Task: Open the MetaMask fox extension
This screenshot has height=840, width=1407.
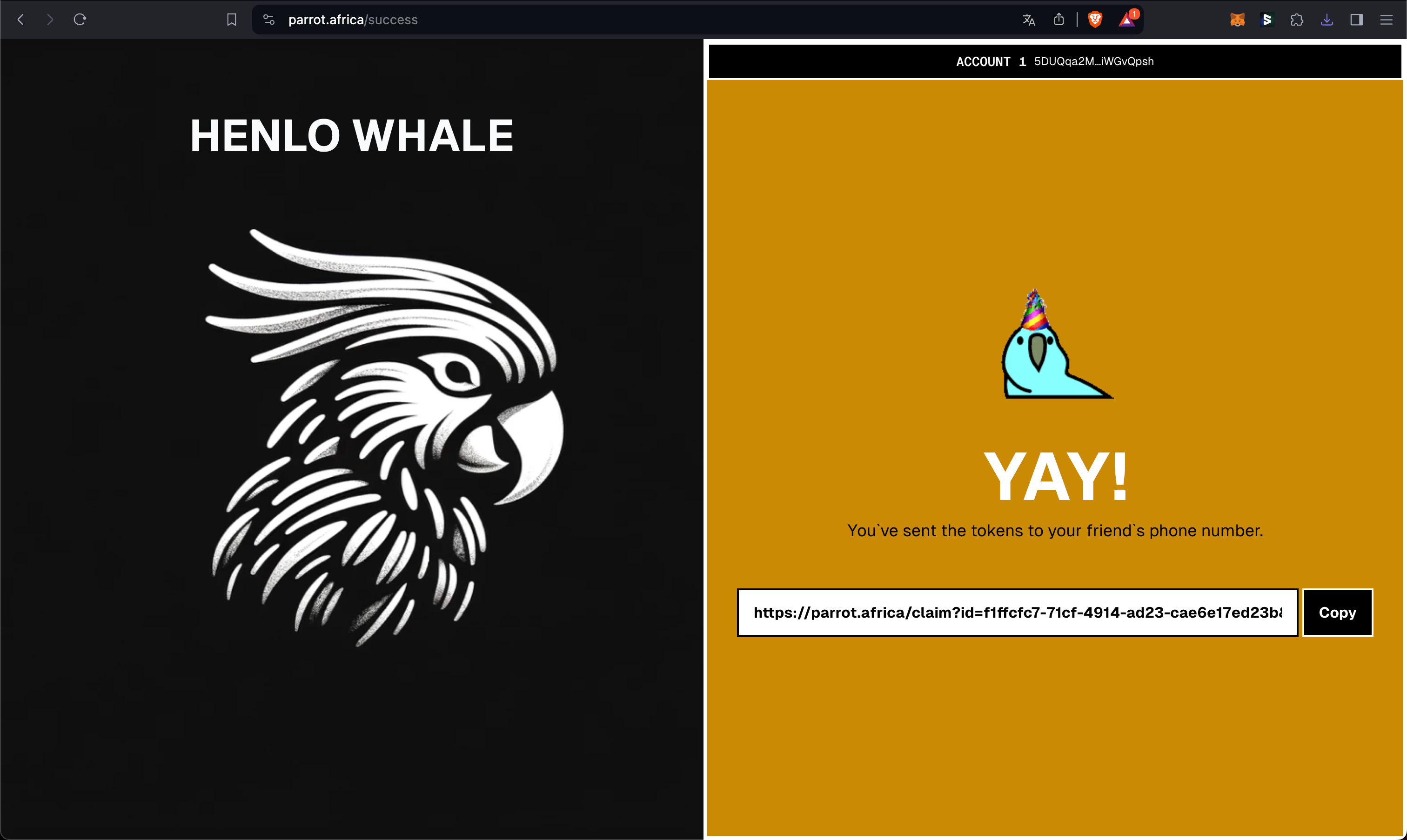Action: click(1237, 20)
